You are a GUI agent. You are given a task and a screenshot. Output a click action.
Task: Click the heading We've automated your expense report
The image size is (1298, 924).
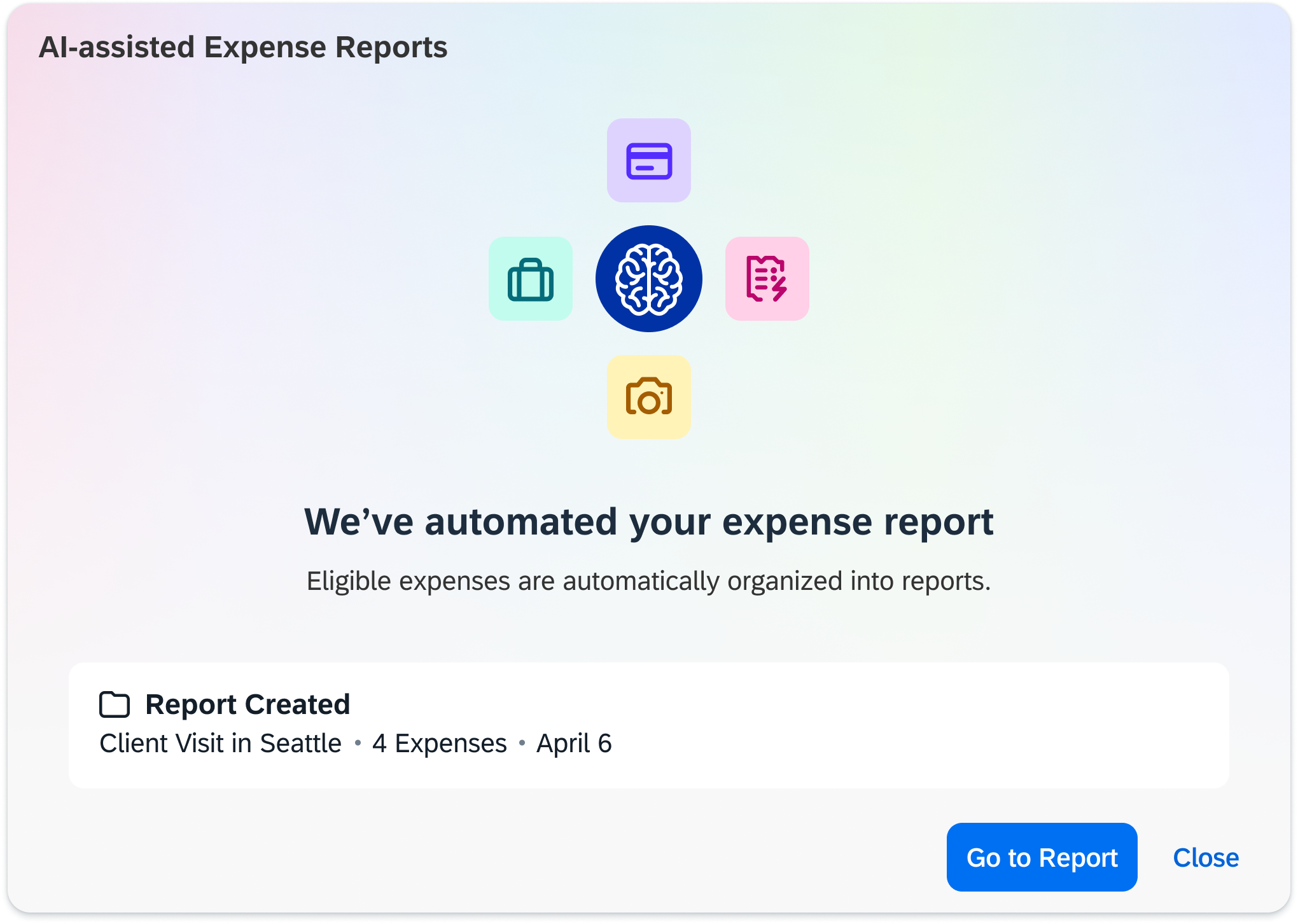[x=648, y=521]
